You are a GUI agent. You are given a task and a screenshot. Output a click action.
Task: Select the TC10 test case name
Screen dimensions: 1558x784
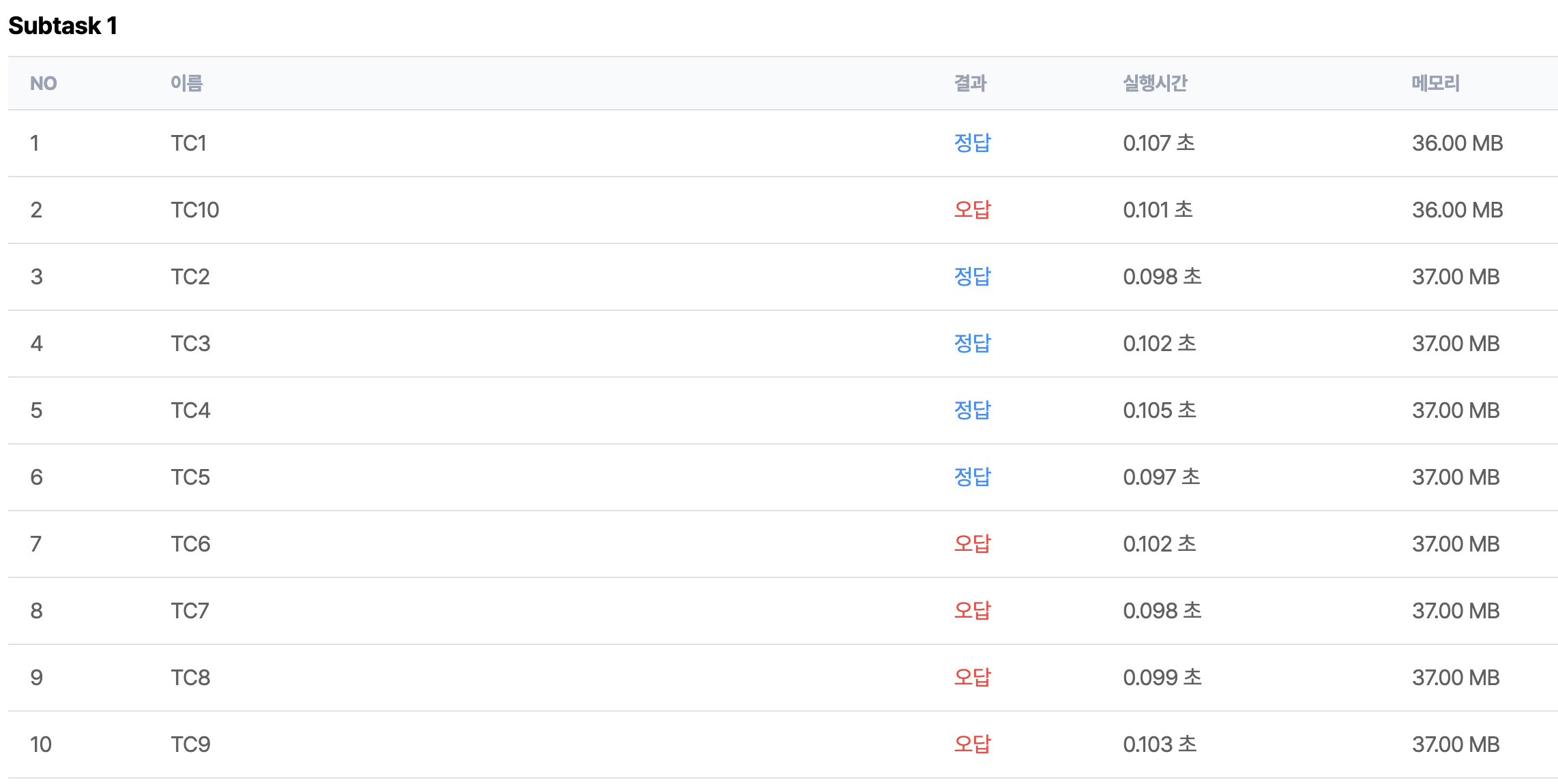coord(194,210)
